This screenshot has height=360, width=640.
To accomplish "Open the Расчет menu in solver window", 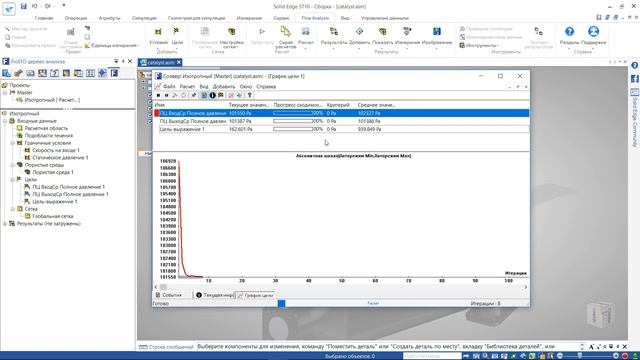I will coord(187,87).
